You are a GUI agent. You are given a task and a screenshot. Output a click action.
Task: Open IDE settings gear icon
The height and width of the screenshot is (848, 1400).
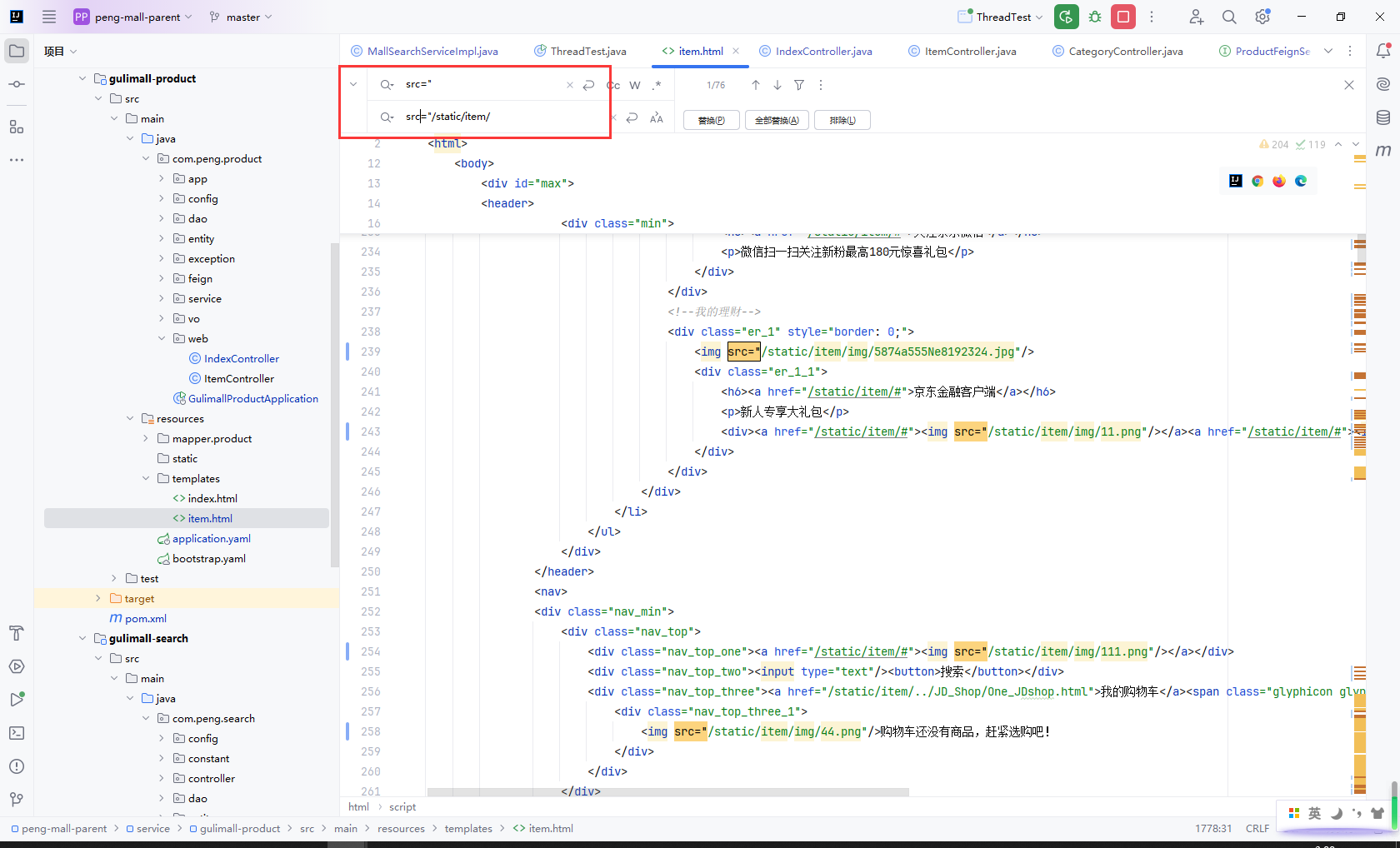tap(1262, 17)
